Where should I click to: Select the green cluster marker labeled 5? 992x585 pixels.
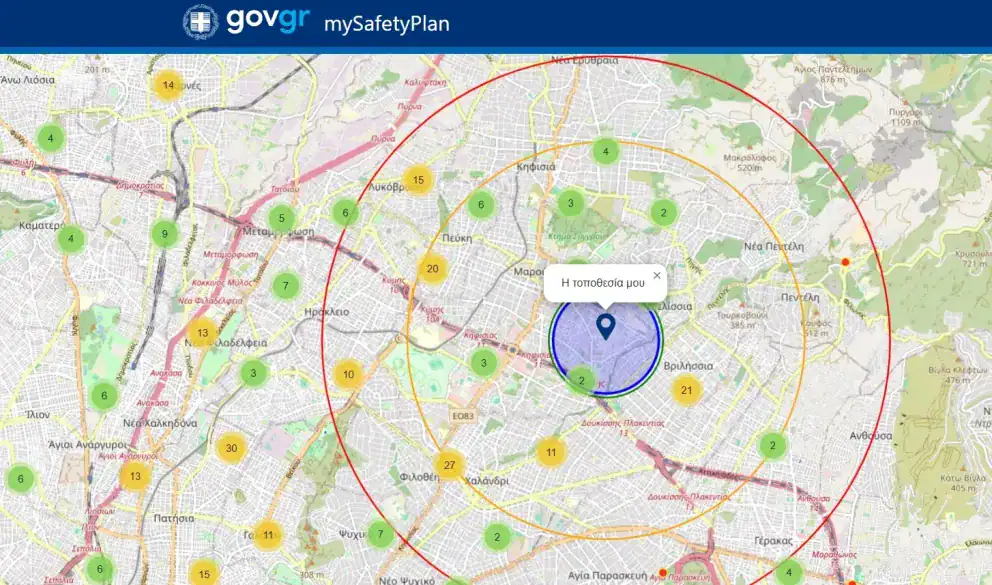(x=282, y=218)
